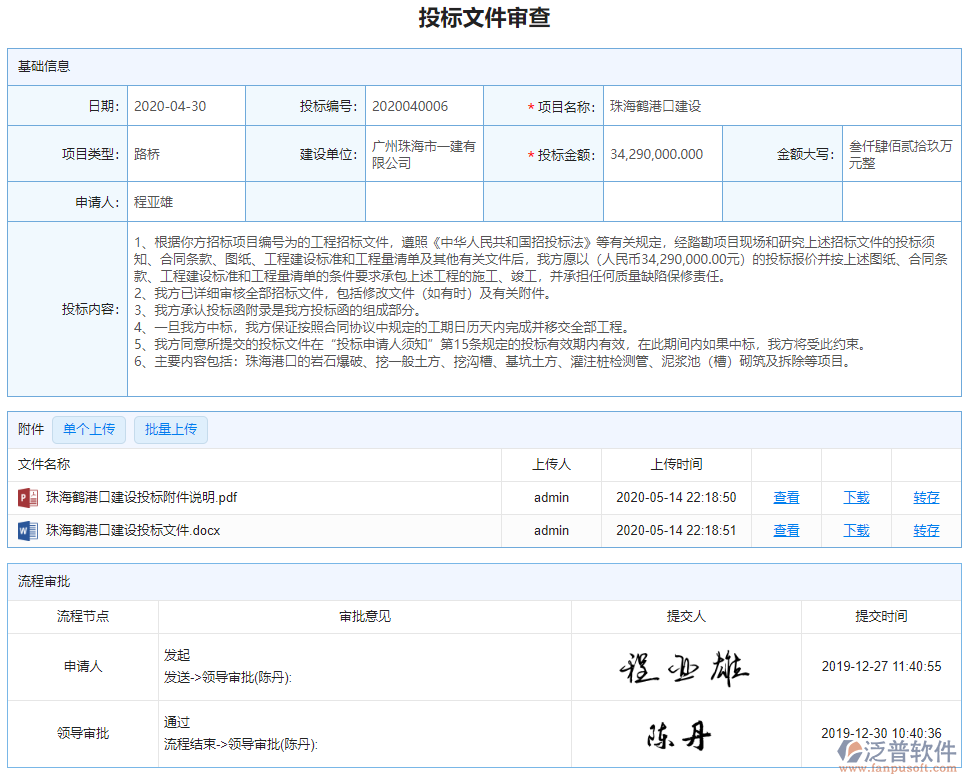Image resolution: width=967 pixels, height=784 pixels.
Task: Click 查看 to view the PDF attachment
Action: click(x=787, y=497)
